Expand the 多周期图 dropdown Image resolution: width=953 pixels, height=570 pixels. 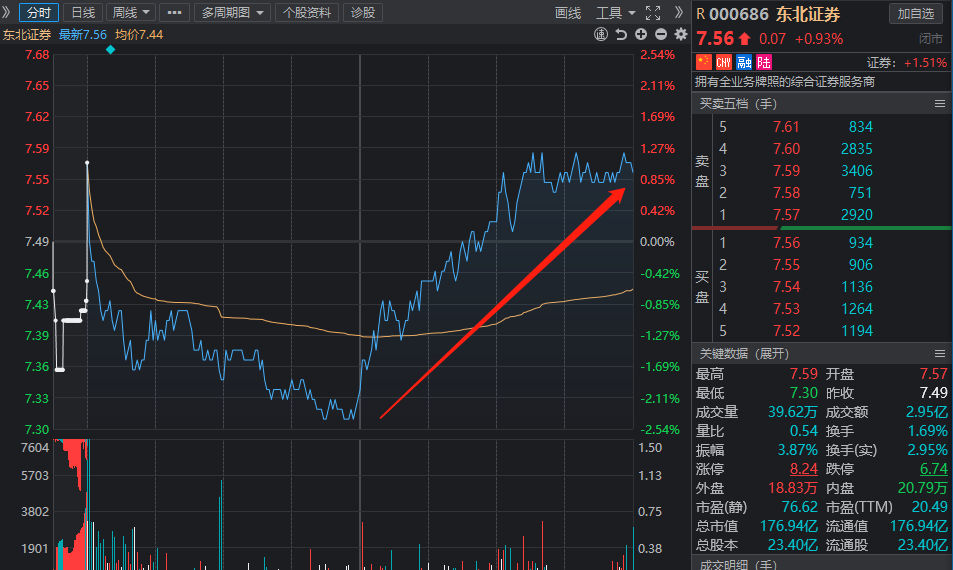[232, 13]
